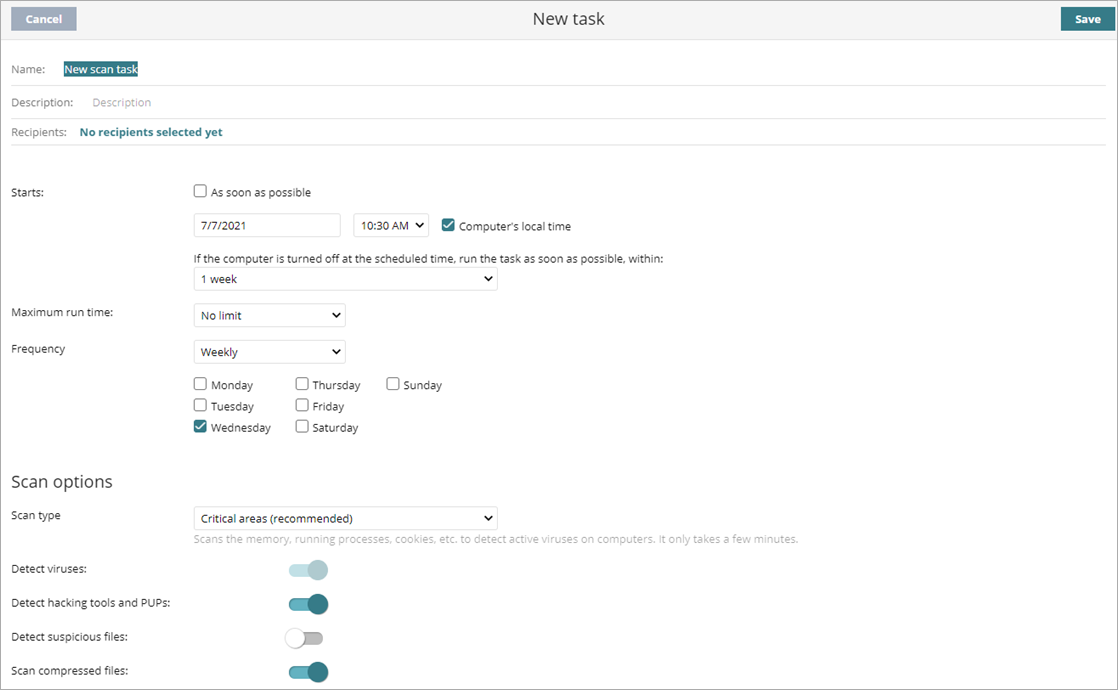Open the Scan type dropdown
The image size is (1118, 690).
pyautogui.click(x=345, y=517)
